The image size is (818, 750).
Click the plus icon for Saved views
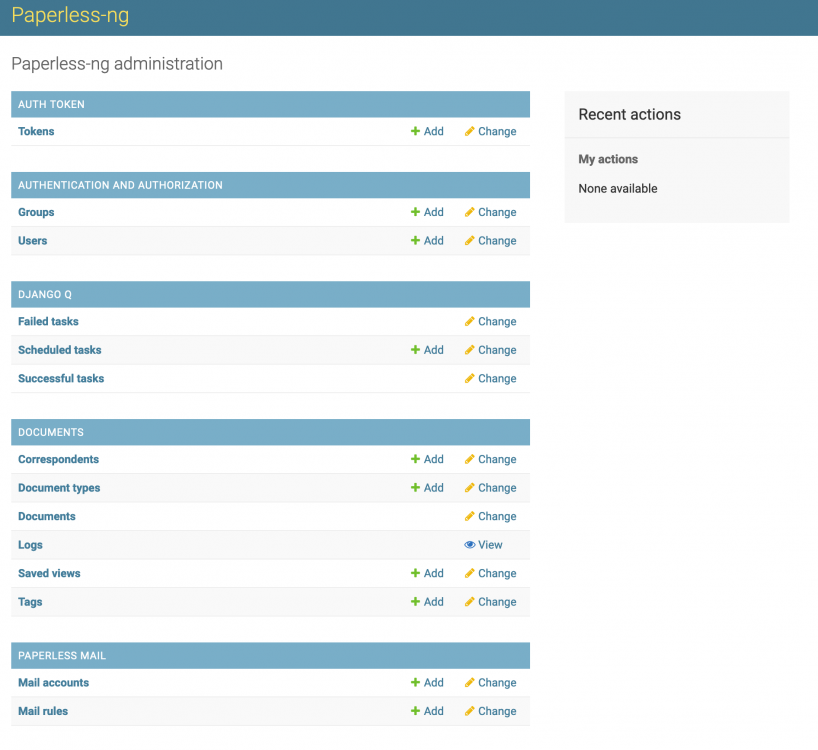pos(415,573)
